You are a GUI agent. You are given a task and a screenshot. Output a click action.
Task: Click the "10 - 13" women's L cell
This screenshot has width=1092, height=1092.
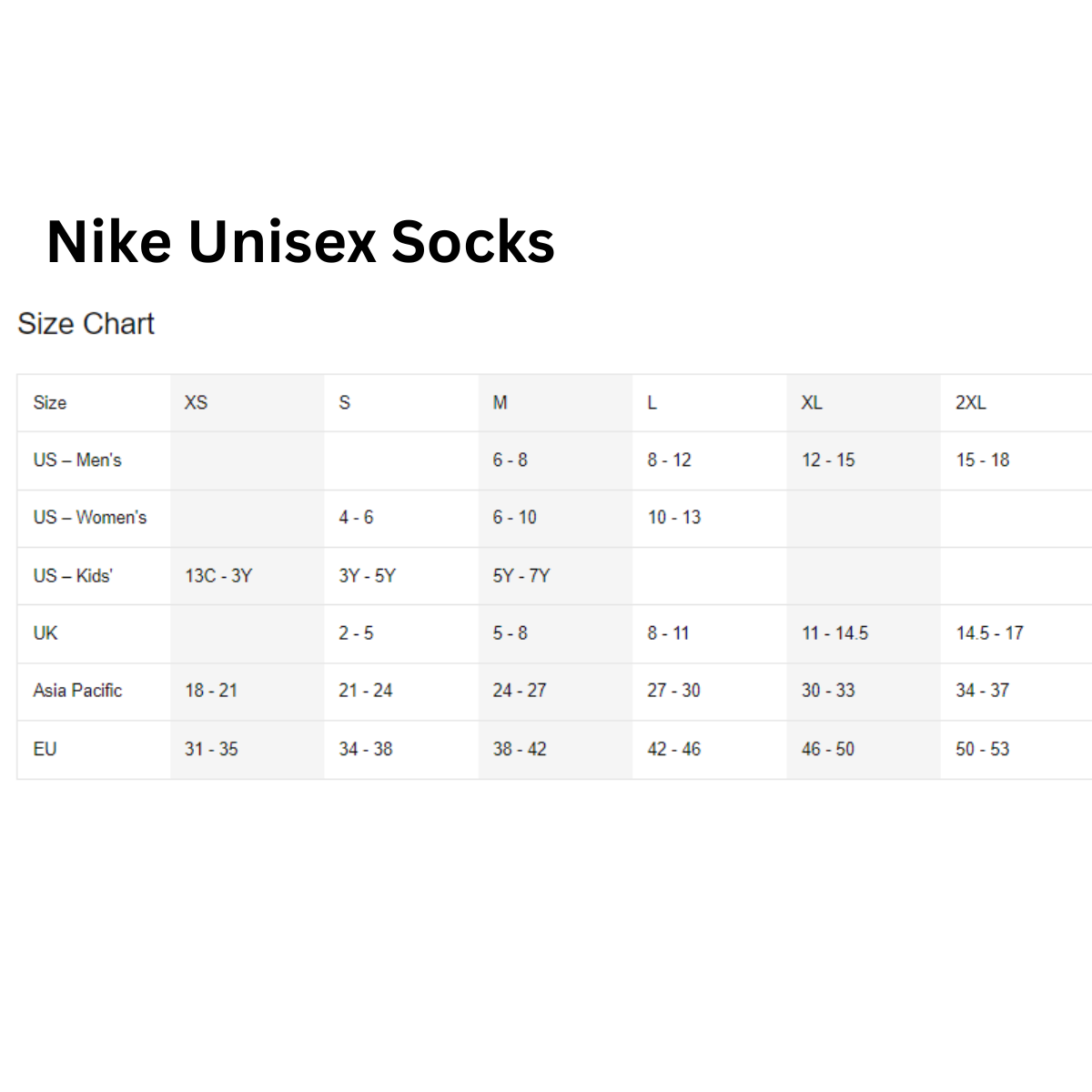coord(674,518)
